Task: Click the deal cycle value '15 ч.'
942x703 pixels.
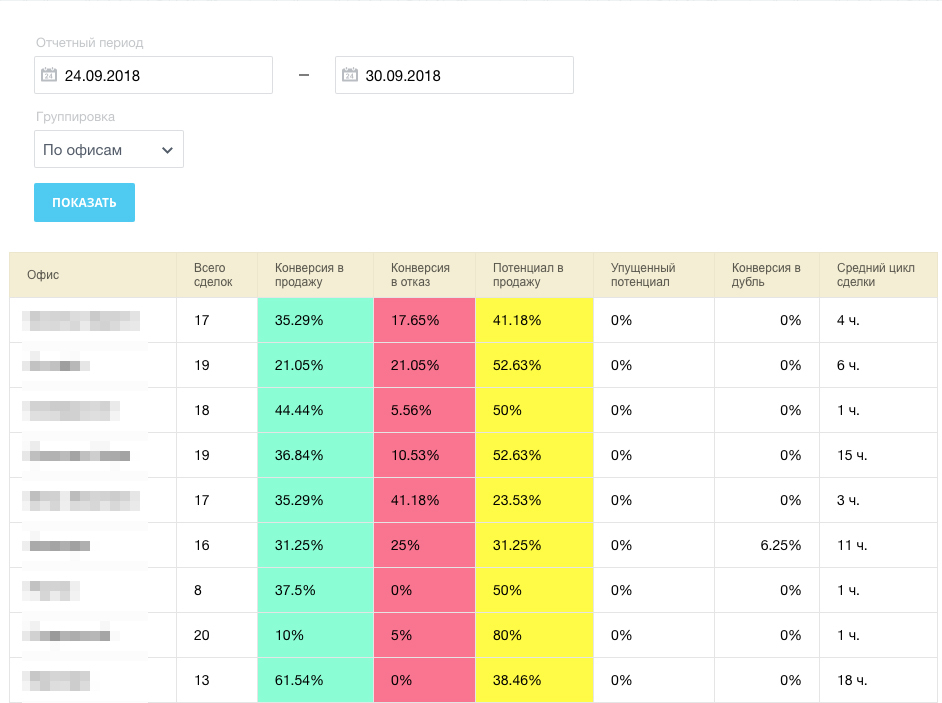Action: (x=852, y=455)
